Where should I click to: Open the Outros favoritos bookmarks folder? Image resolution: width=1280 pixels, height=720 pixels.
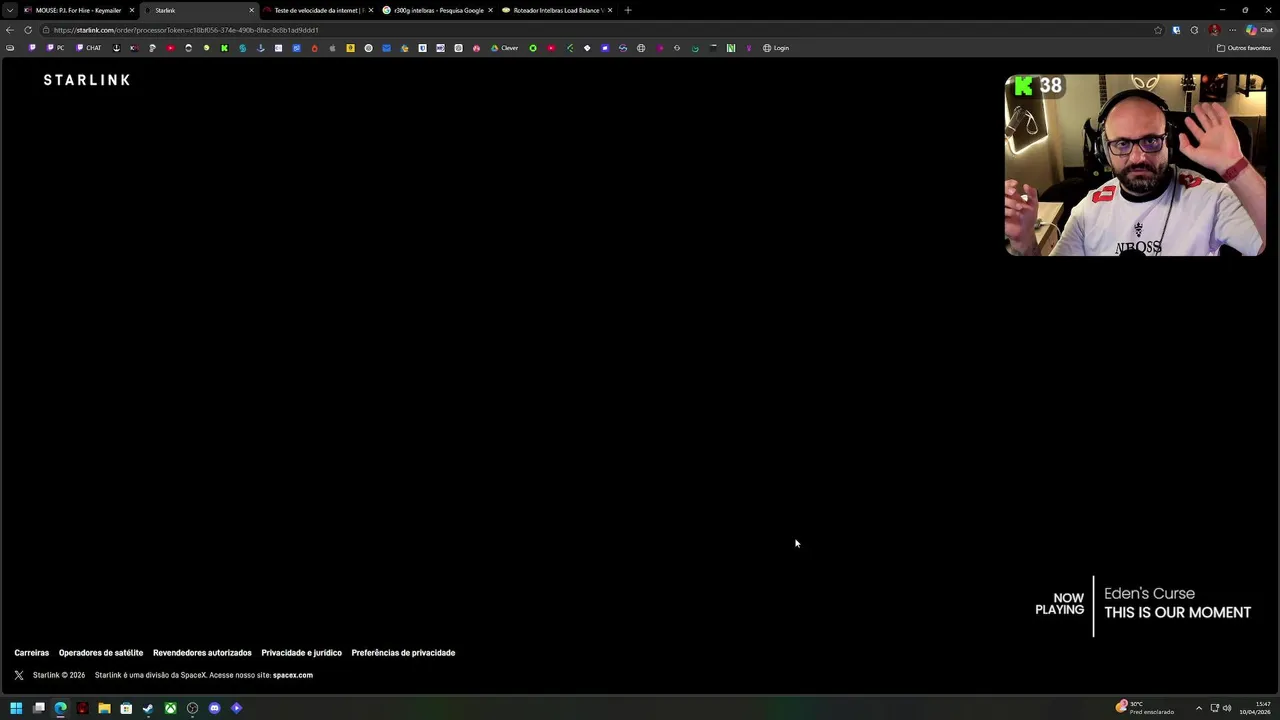tap(1244, 48)
